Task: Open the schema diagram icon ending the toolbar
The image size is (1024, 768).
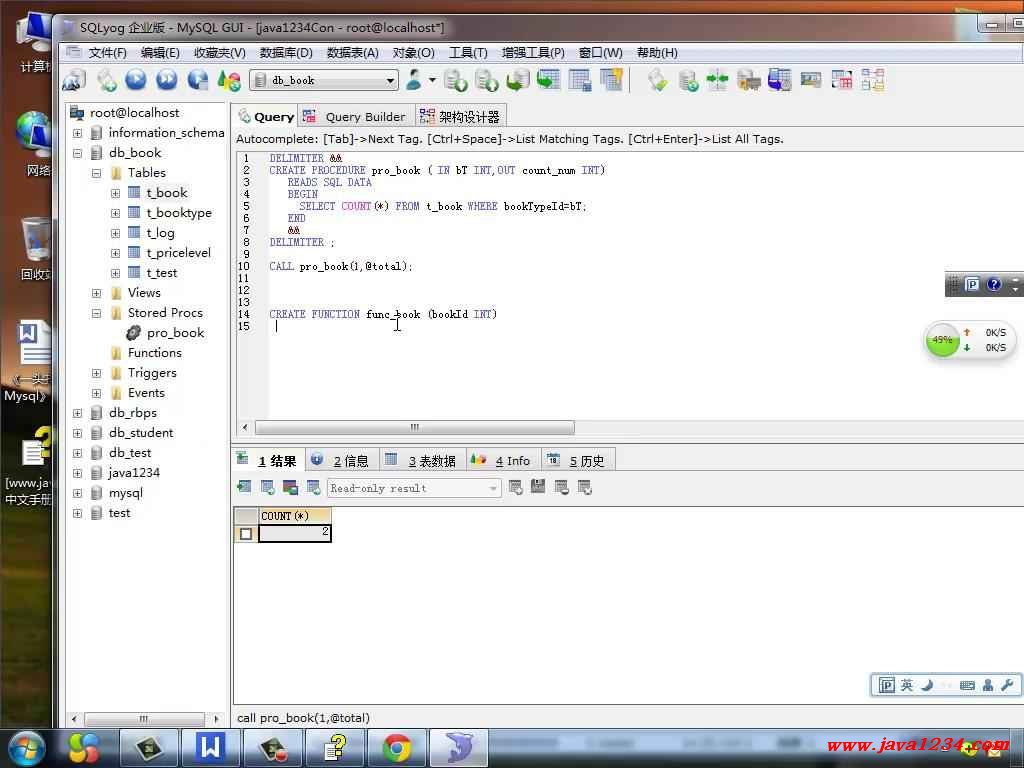Action: [872, 80]
